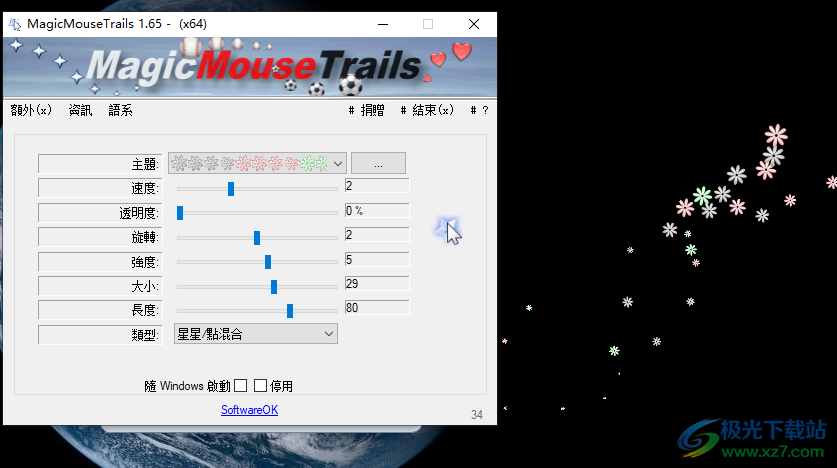Click the 旋轉 rotation slider handle
The image size is (837, 468).
pyautogui.click(x=257, y=237)
